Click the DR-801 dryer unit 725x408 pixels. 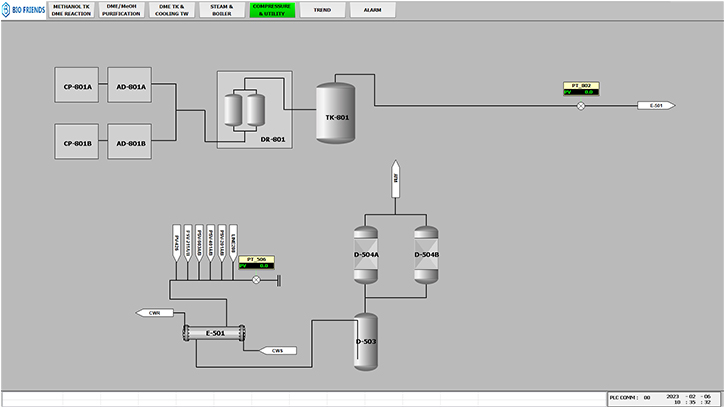pyautogui.click(x=255, y=110)
